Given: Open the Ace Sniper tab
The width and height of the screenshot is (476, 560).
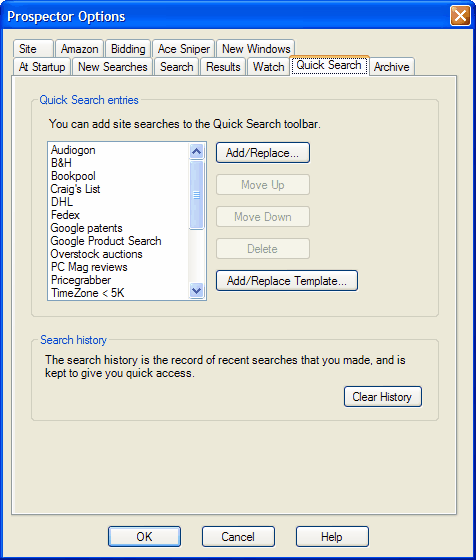Looking at the screenshot, I should tap(184, 49).
